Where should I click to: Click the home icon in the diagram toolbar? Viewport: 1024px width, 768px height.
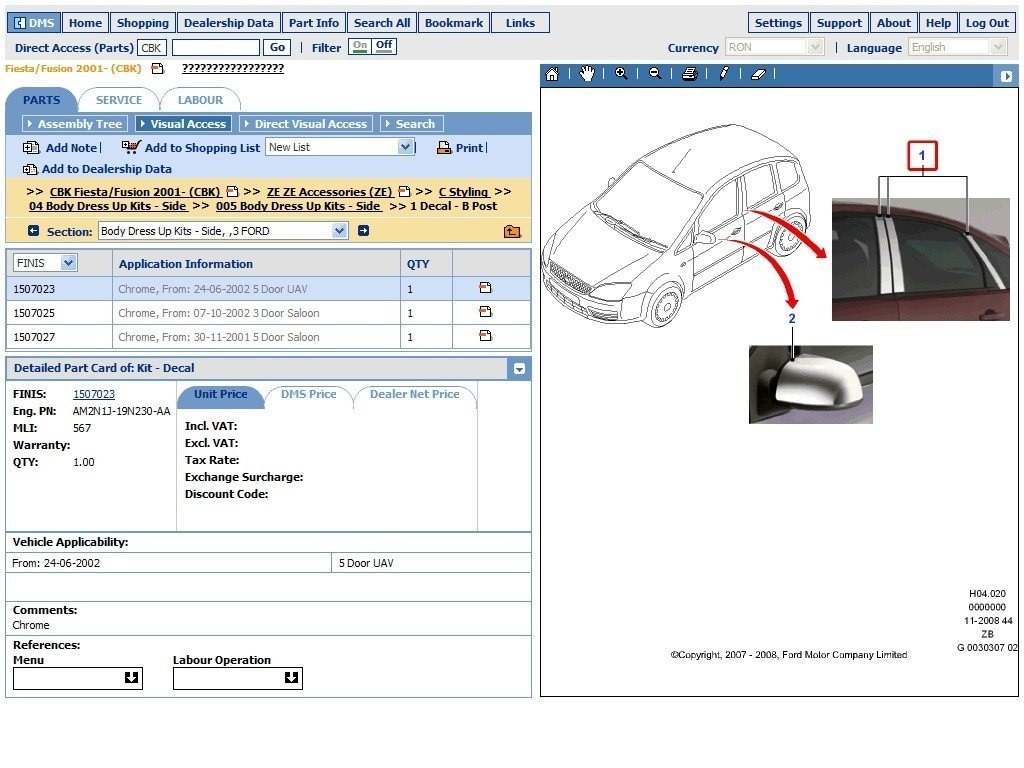pyautogui.click(x=552, y=74)
